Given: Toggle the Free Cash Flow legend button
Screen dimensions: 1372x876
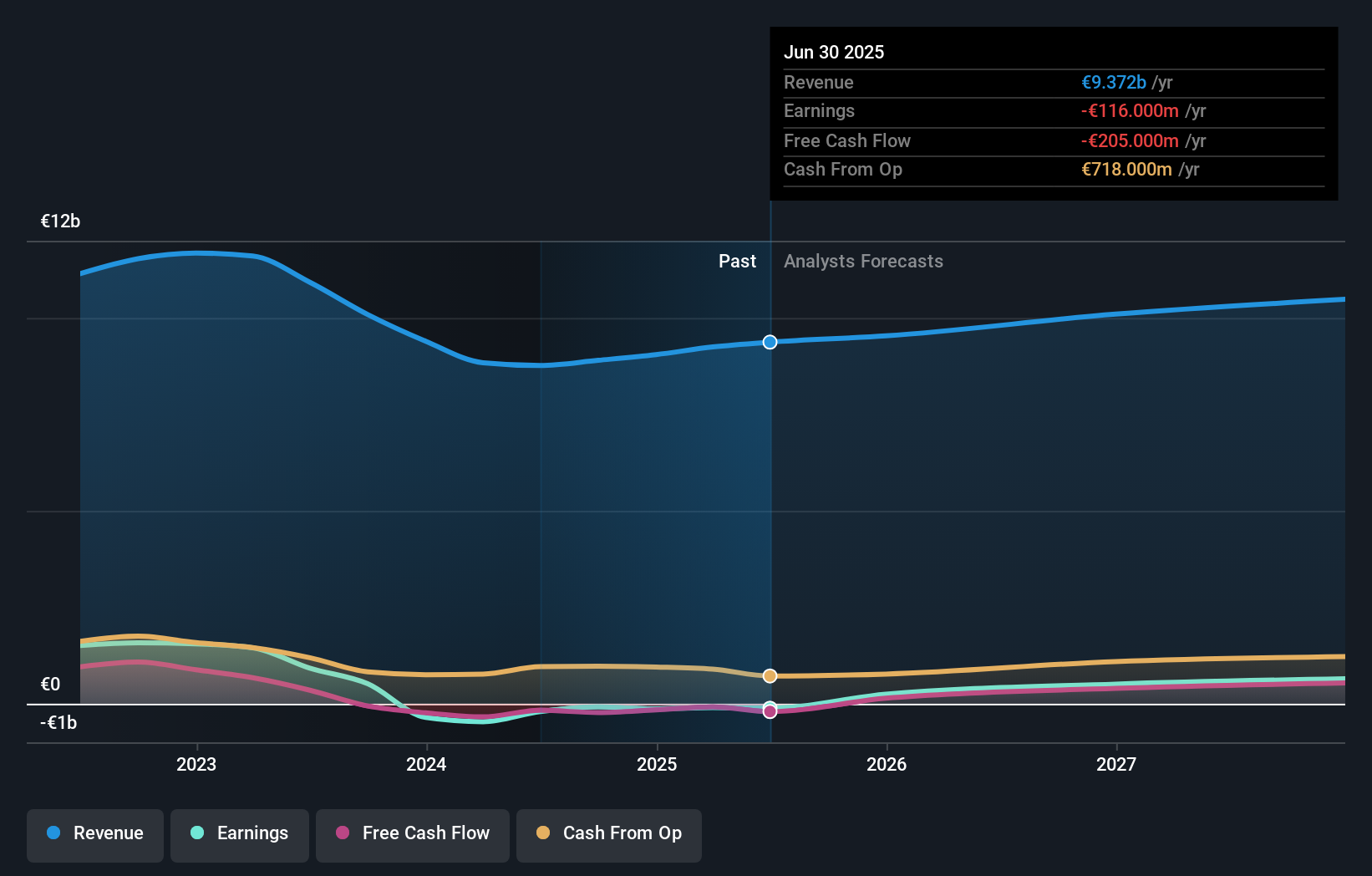Looking at the screenshot, I should coord(413,835).
